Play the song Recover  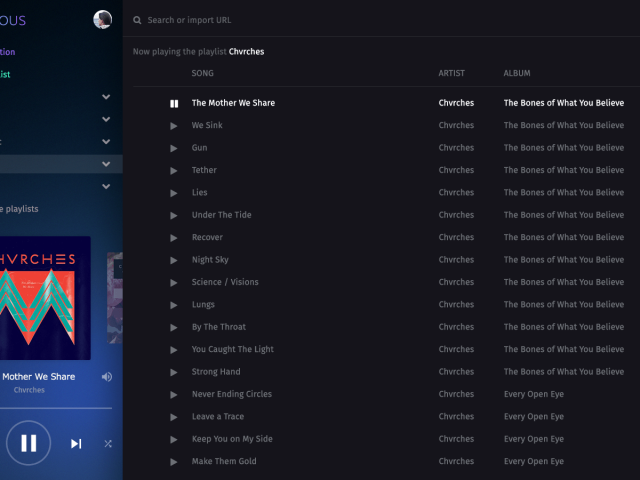(x=174, y=238)
